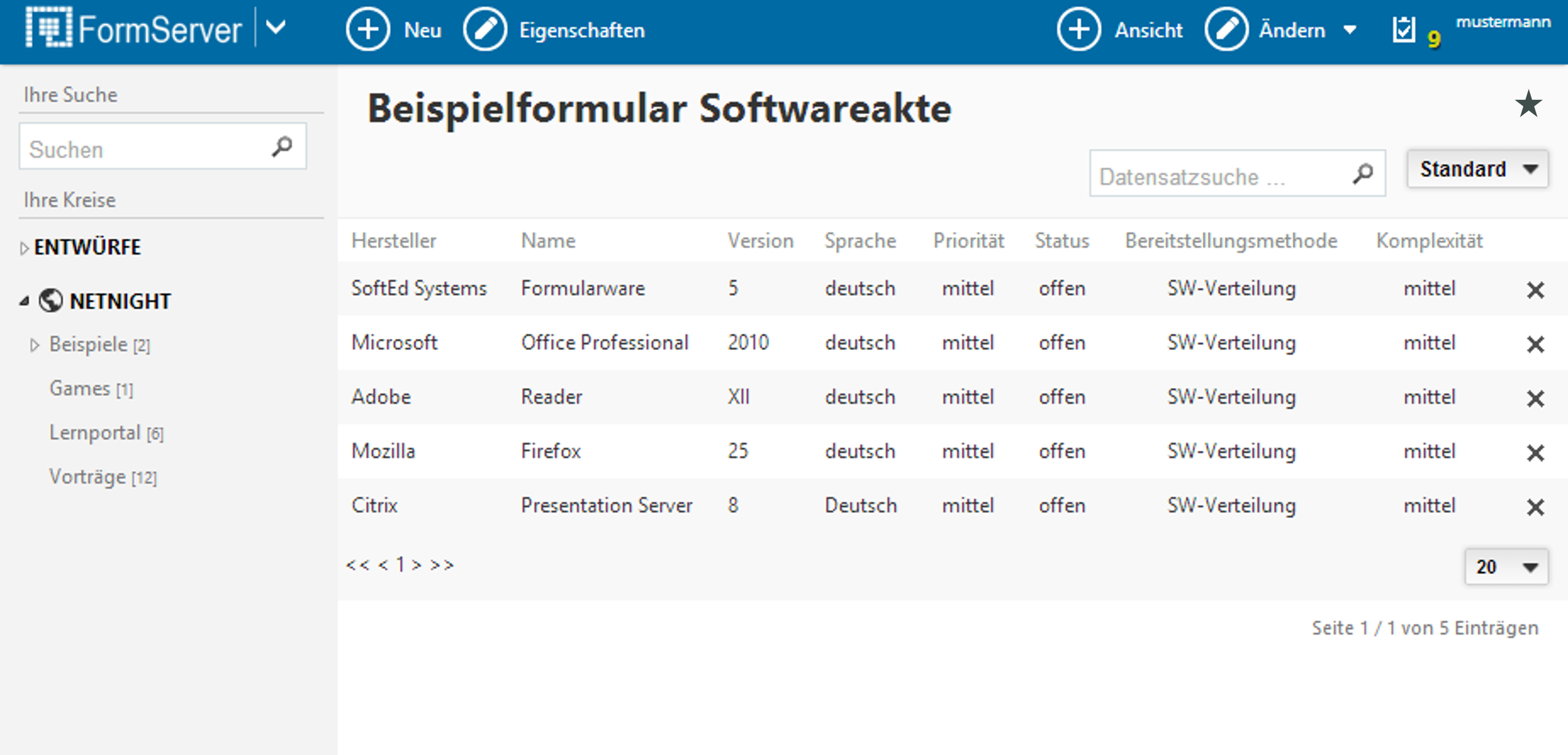Focus the Datensatzsuche input field

click(x=1237, y=173)
